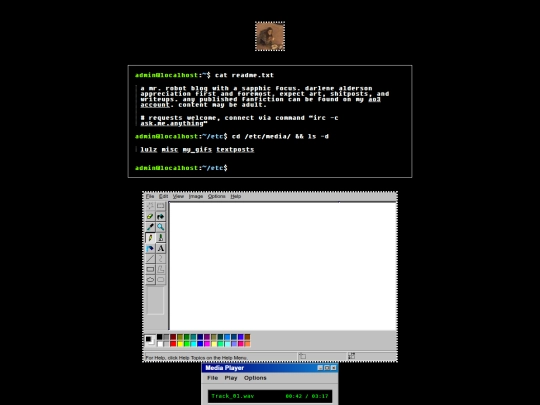Viewport: 540px width, 405px height.
Task: Open the Paint View menu
Action: (x=178, y=196)
